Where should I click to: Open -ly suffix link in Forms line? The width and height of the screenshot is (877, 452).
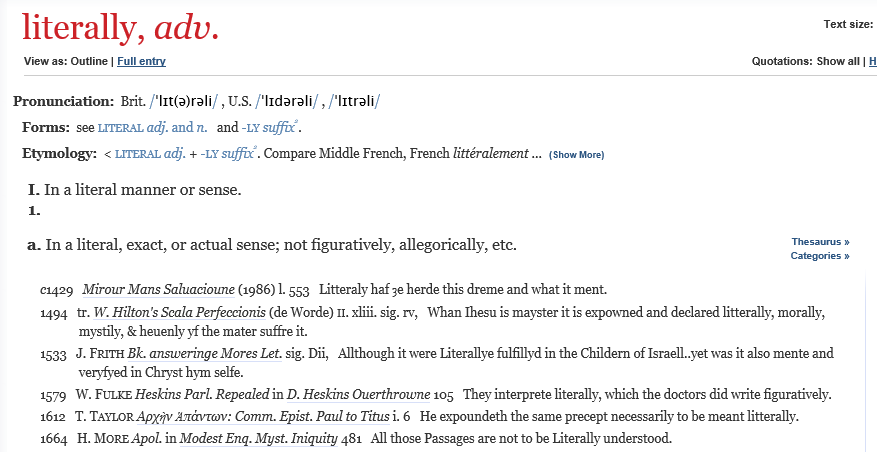(269, 128)
